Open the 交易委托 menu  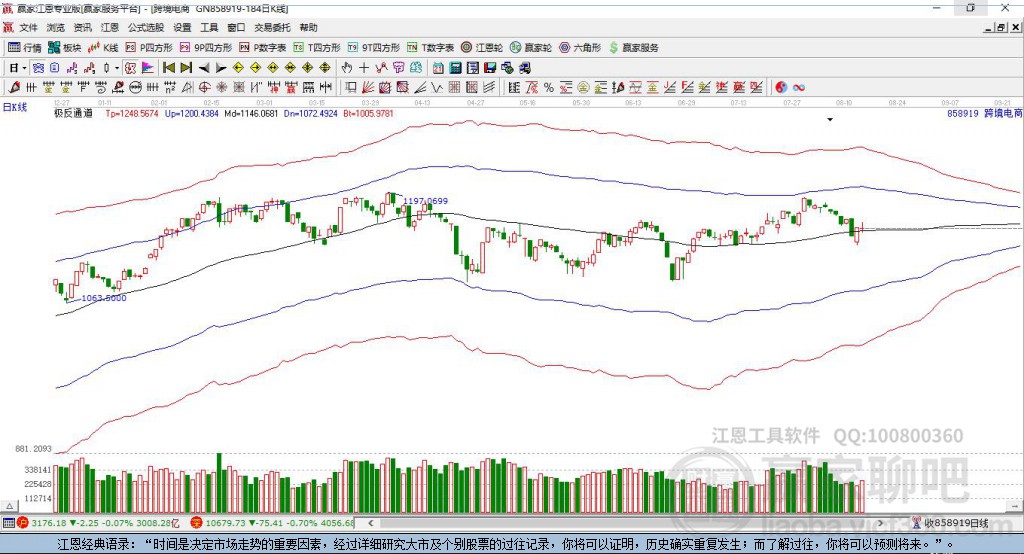[x=272, y=27]
